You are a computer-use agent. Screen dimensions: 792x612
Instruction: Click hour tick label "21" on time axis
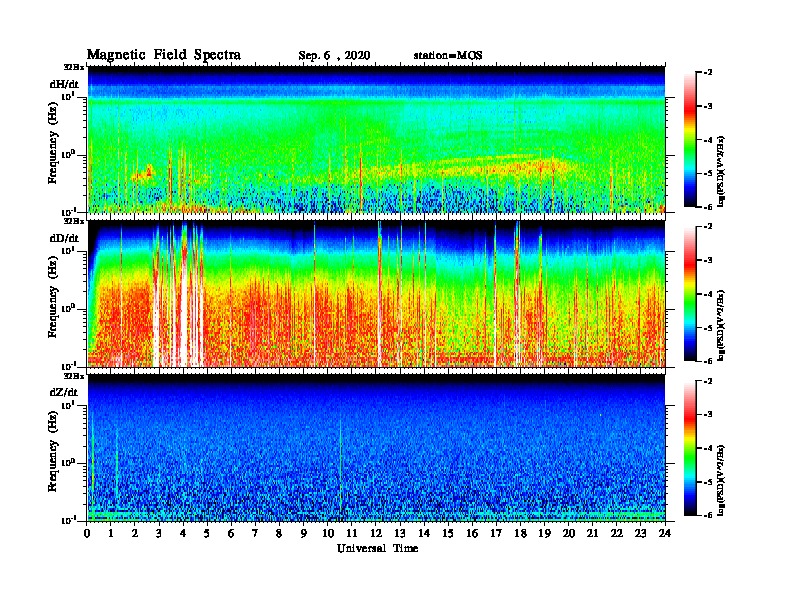pyautogui.click(x=592, y=534)
